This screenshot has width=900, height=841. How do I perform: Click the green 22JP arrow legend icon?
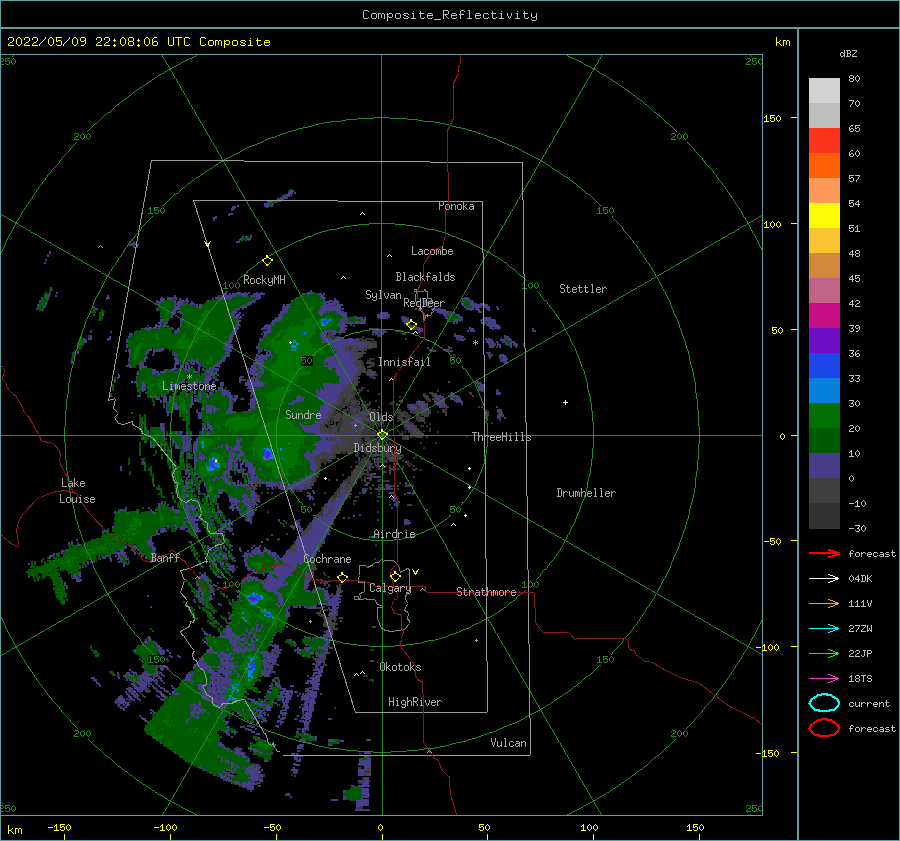tap(824, 653)
